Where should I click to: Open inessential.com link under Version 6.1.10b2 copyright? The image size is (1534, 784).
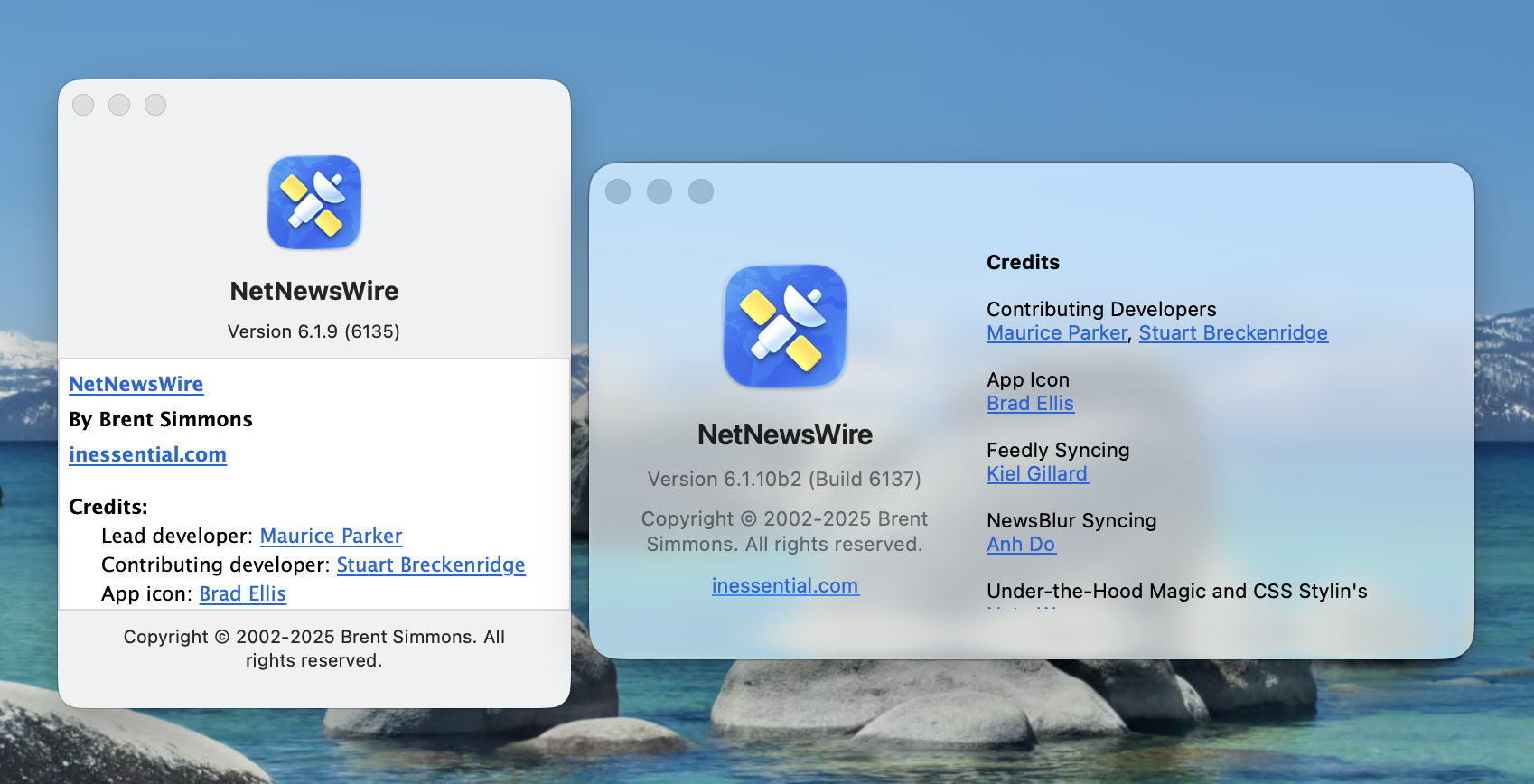coord(785,585)
